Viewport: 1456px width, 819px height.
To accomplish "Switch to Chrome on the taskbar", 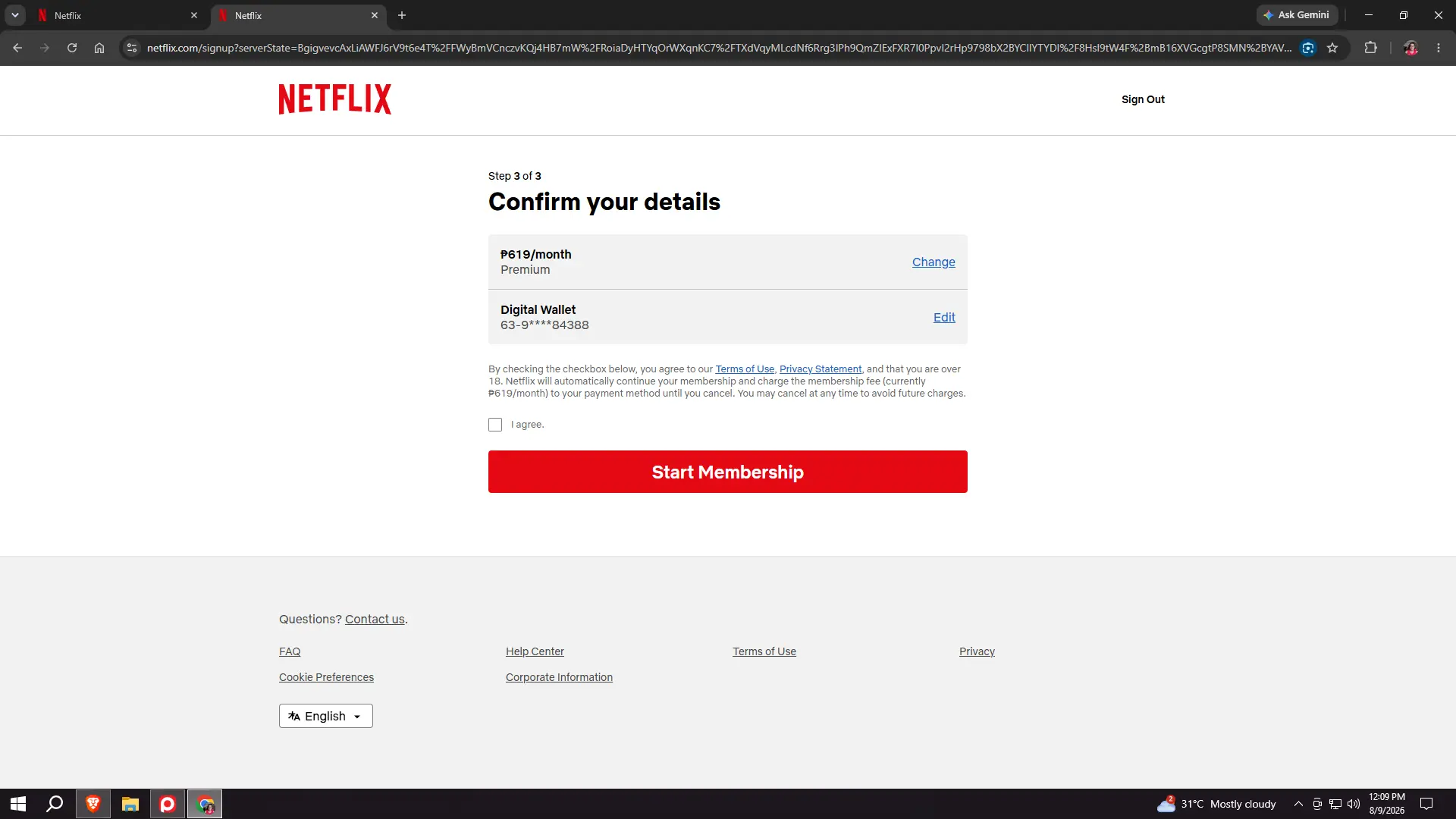I will [x=205, y=804].
